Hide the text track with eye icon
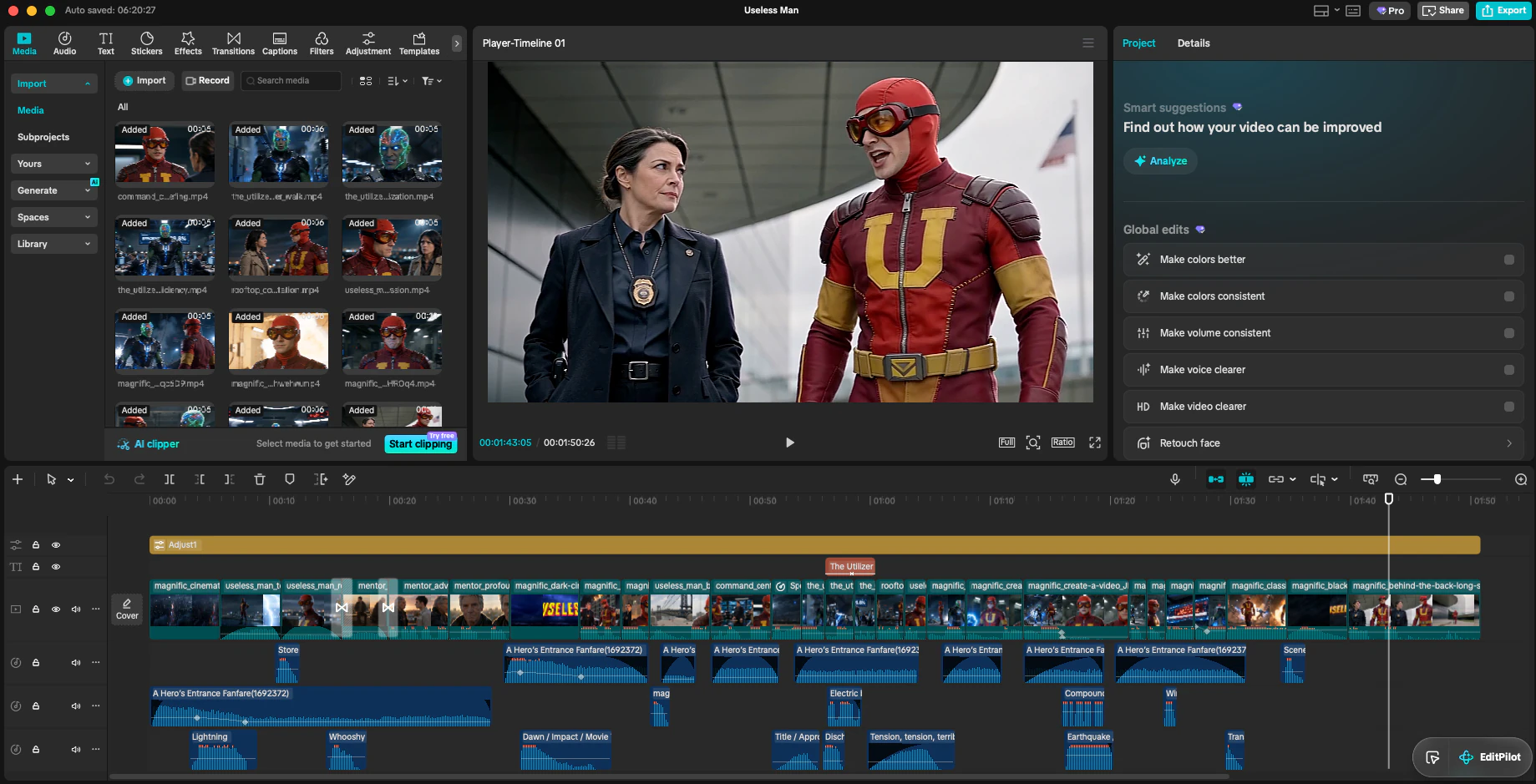Image resolution: width=1536 pixels, height=784 pixels. (56, 567)
